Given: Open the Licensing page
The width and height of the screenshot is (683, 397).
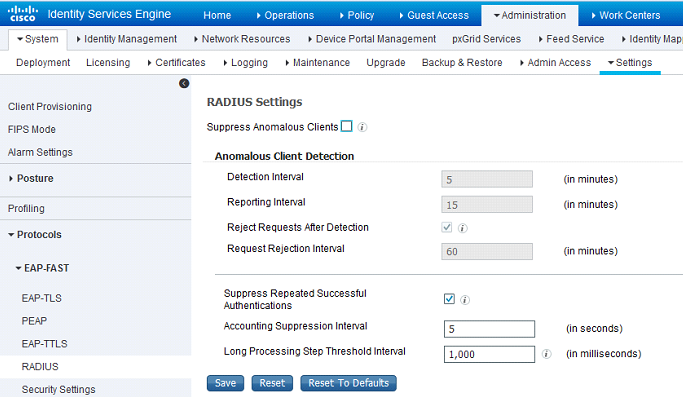Looking at the screenshot, I should pos(108,63).
